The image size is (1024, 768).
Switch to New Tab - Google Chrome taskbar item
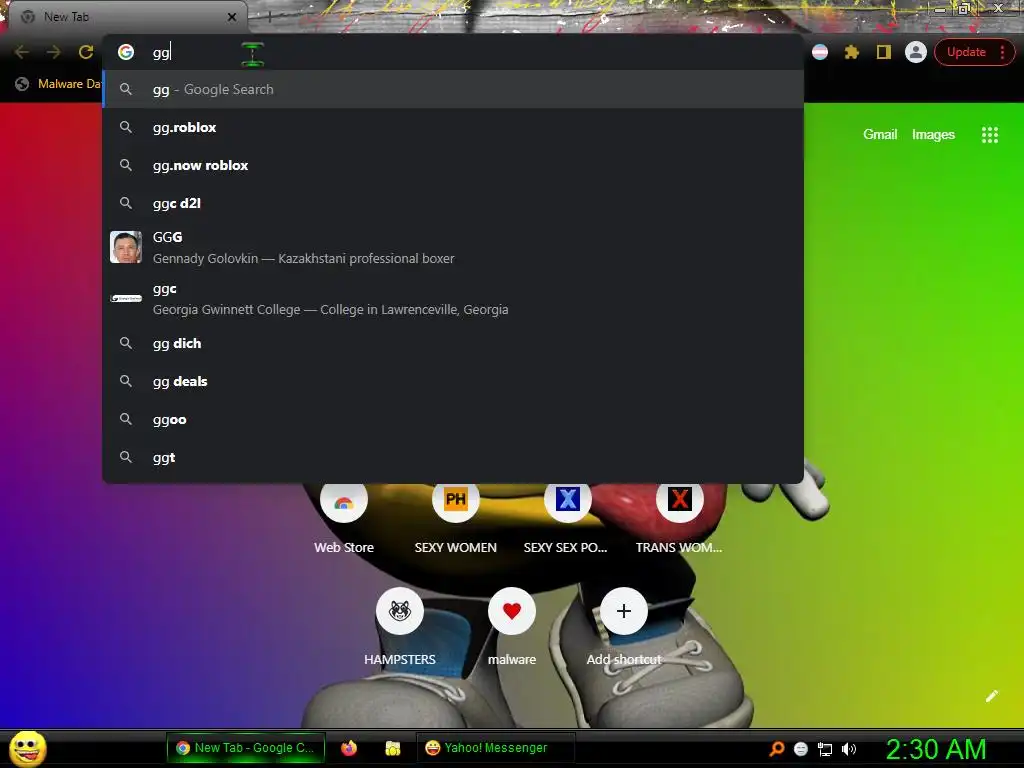[246, 748]
